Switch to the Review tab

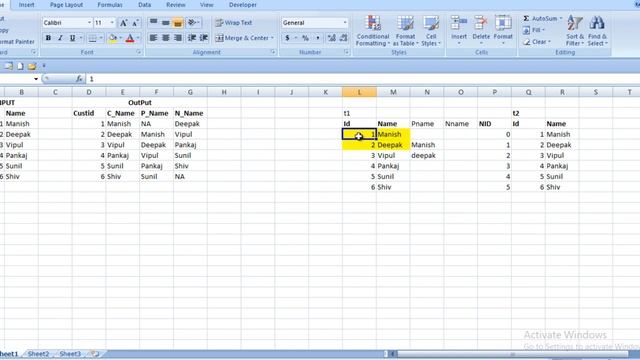pos(176,5)
